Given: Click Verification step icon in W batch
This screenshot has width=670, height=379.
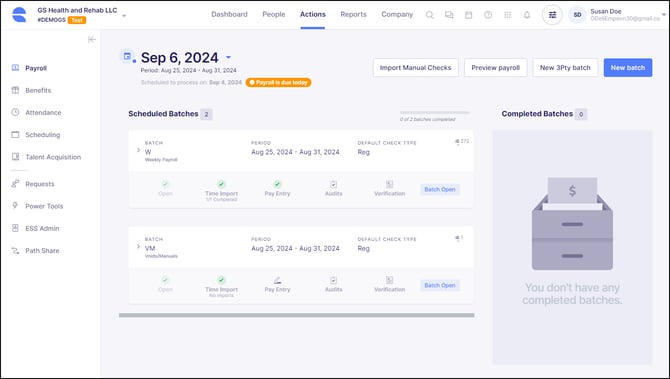Looking at the screenshot, I should click(389, 184).
